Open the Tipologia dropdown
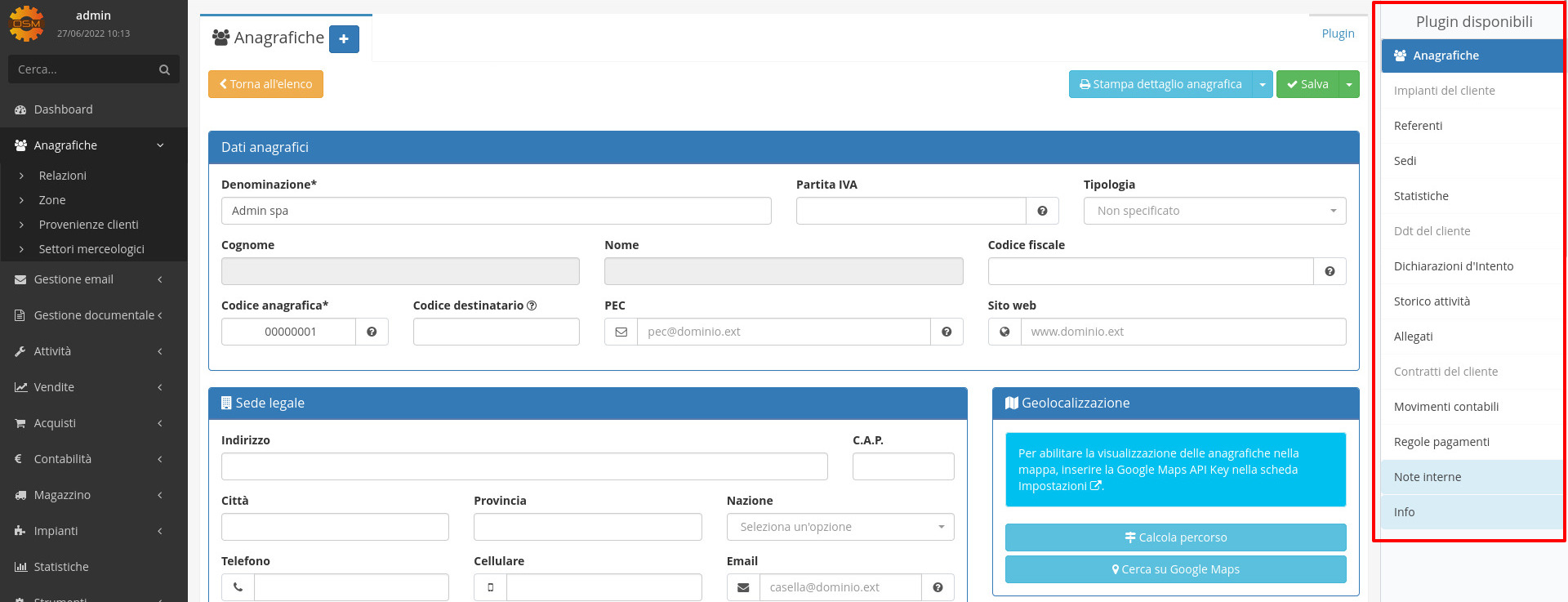The image size is (1568, 602). [x=1214, y=211]
